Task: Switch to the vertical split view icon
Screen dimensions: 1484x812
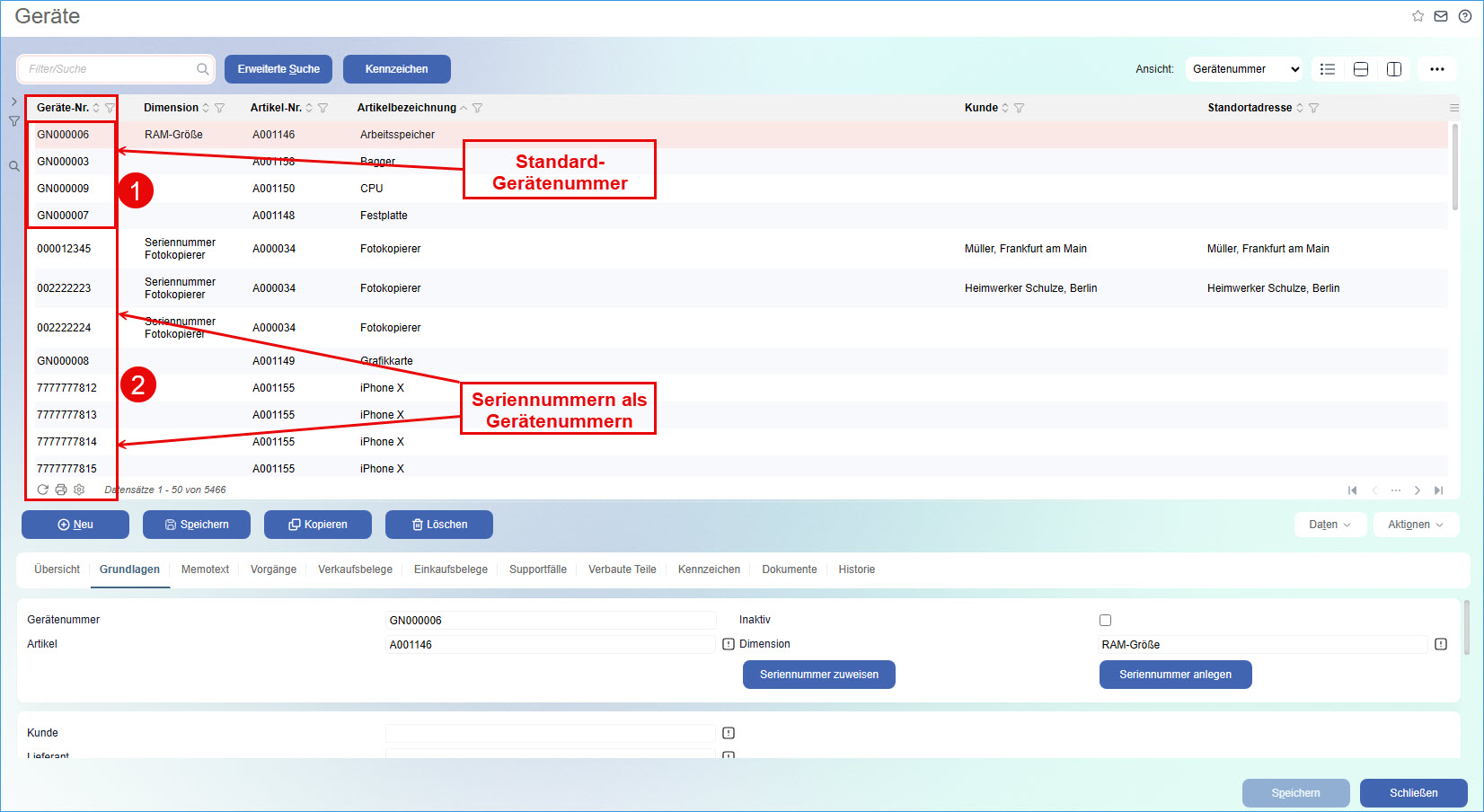Action: click(x=1394, y=69)
